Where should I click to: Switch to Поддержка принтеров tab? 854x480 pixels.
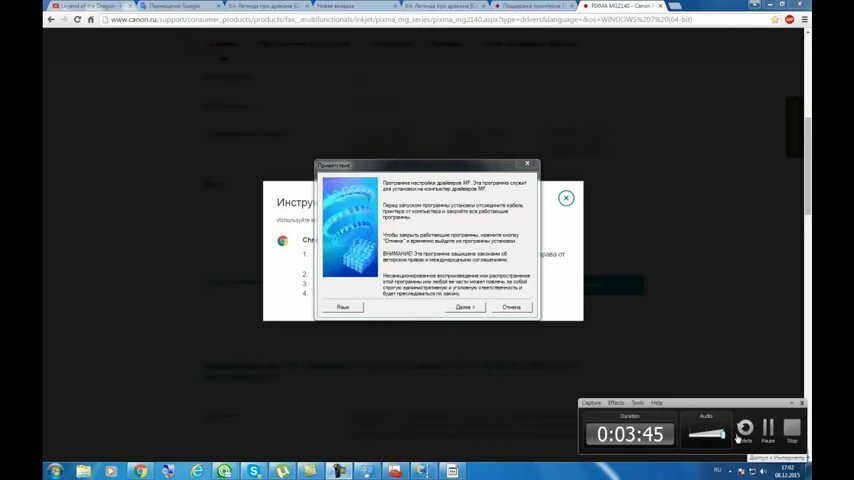click(x=533, y=5)
